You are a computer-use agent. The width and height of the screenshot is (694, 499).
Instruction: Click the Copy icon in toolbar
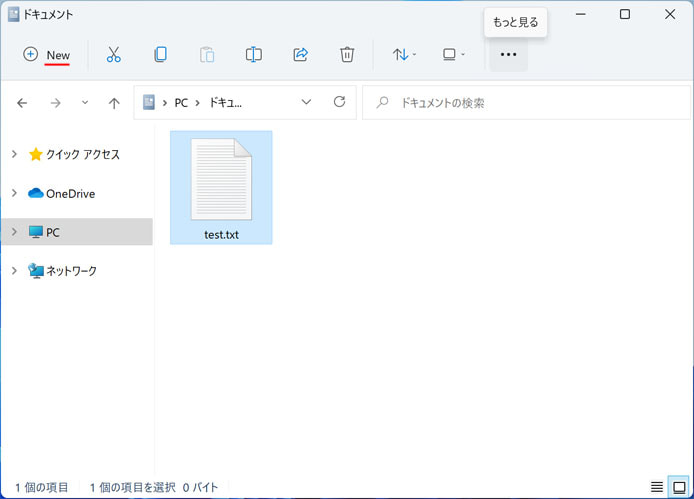click(x=160, y=55)
